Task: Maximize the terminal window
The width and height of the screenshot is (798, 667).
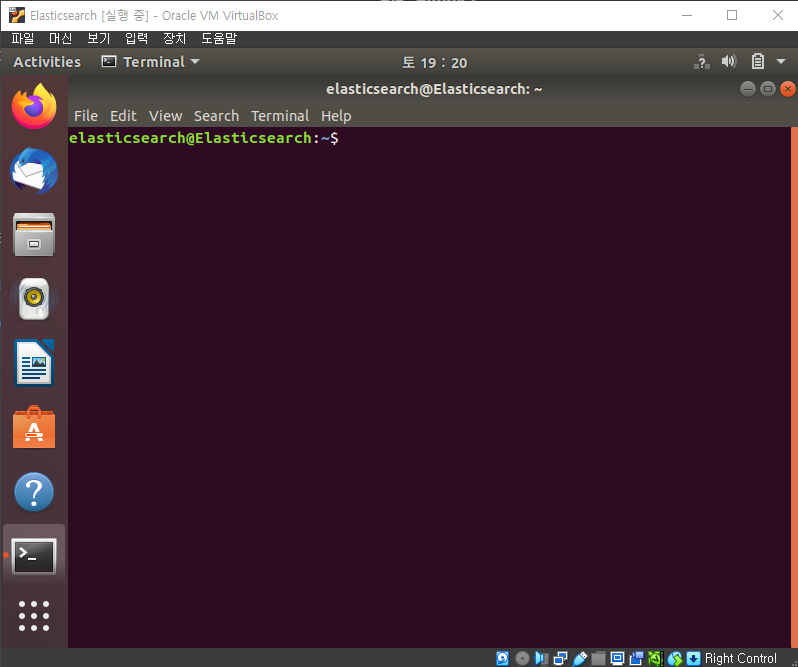Action: coord(767,90)
